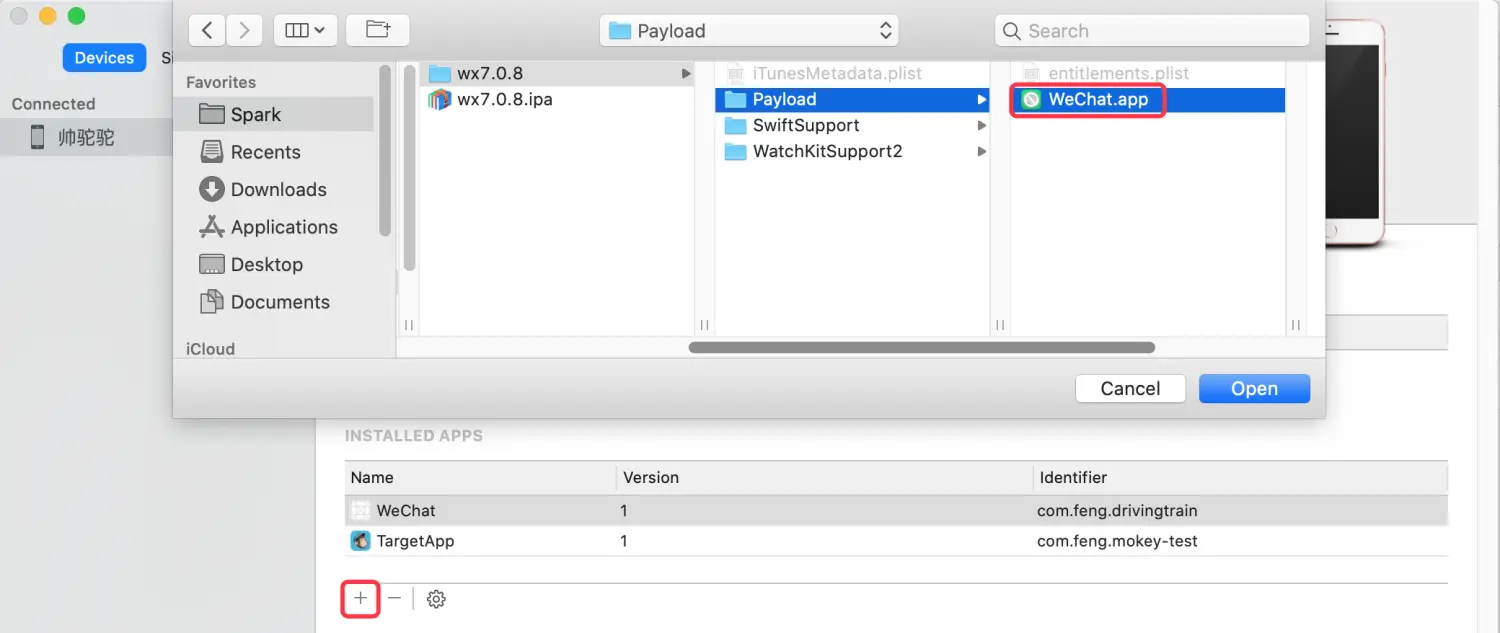1500x633 pixels.
Task: Click the Open button
Action: point(1254,389)
